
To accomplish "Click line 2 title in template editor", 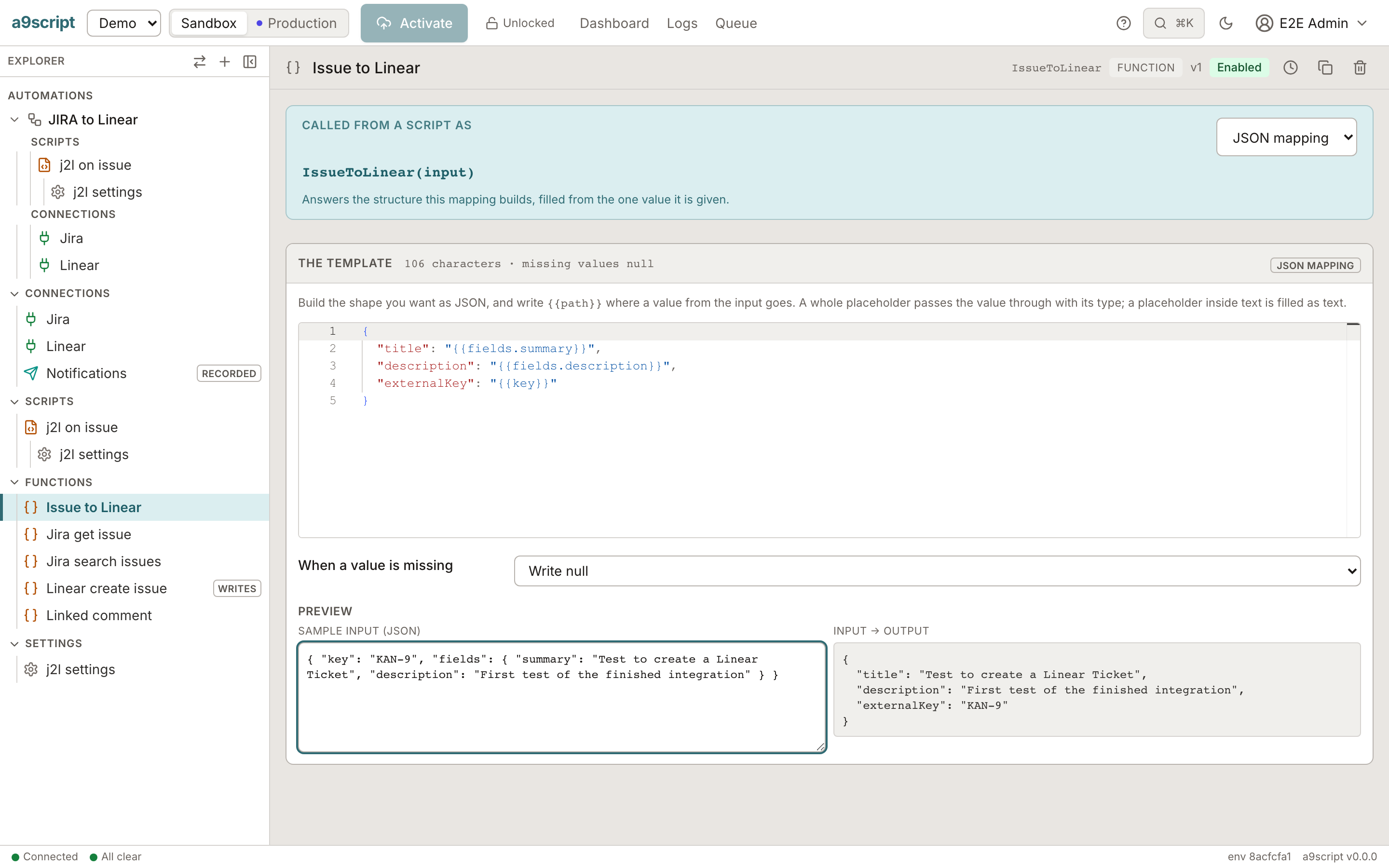I will [489, 349].
